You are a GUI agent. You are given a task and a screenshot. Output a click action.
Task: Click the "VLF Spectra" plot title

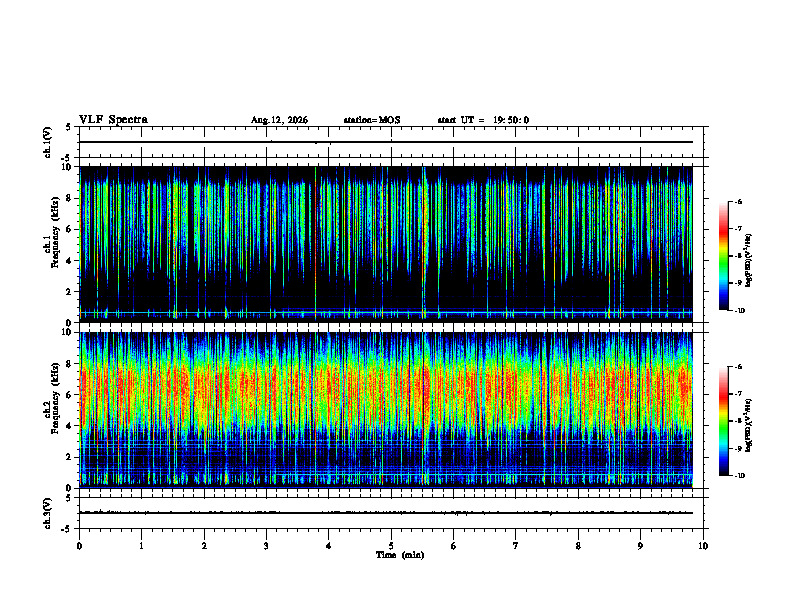(113, 120)
